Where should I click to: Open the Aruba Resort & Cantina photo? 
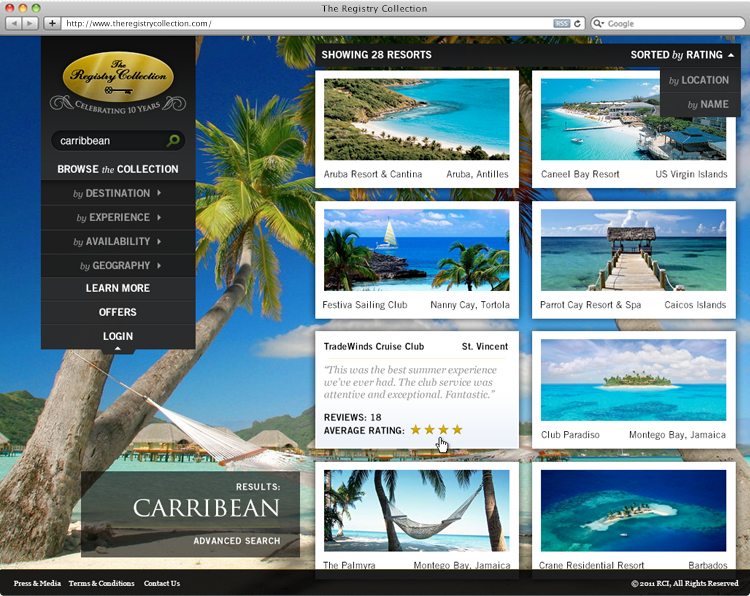click(x=417, y=119)
